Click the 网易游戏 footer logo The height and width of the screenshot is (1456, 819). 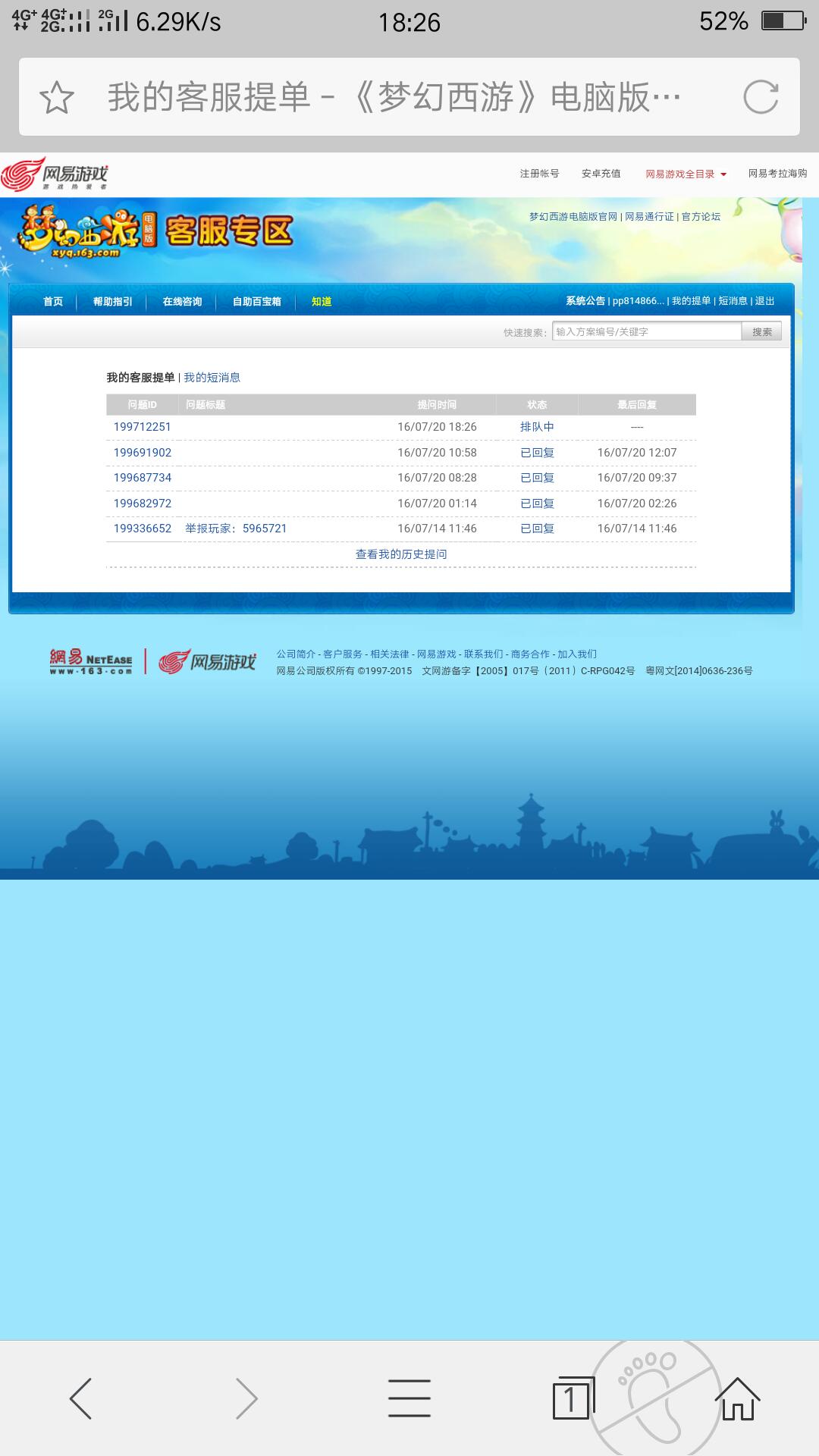[207, 662]
